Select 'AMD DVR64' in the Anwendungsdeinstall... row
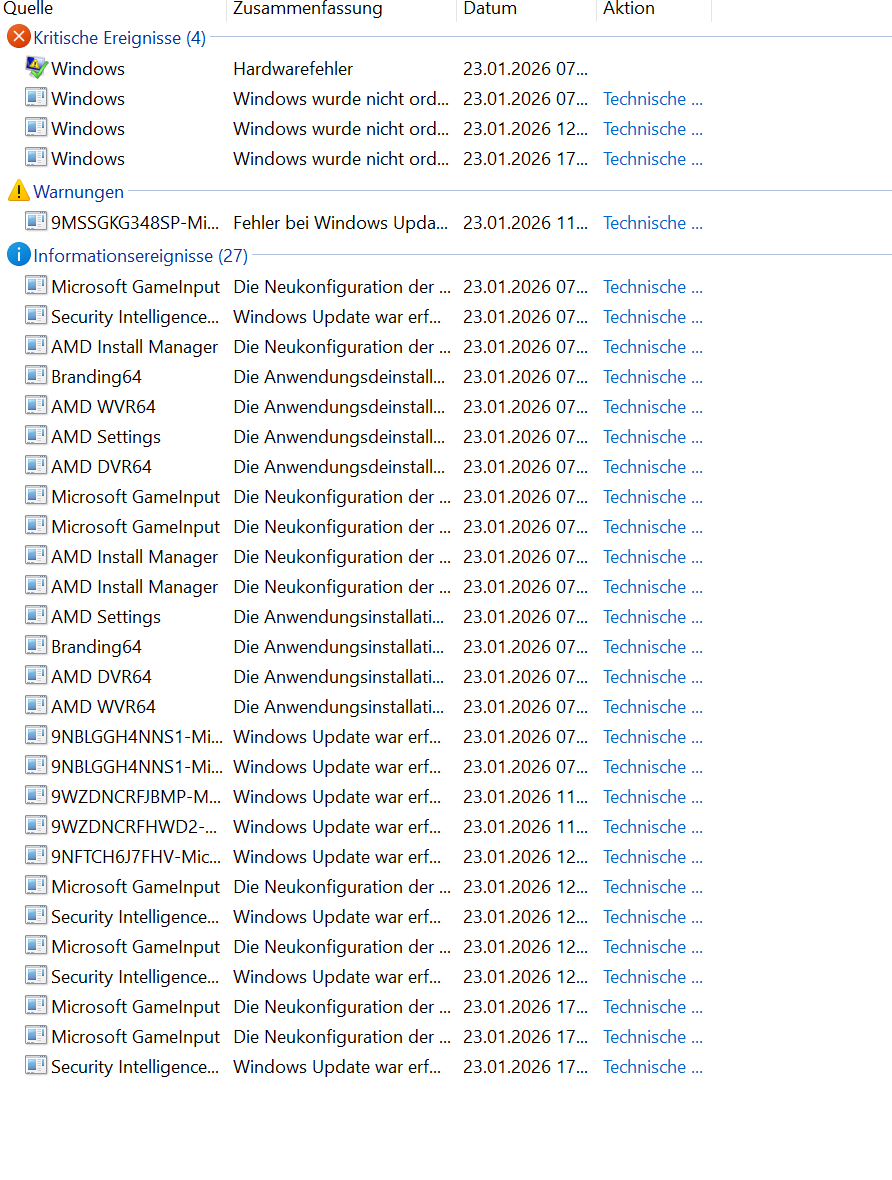The height and width of the screenshot is (1180, 892). click(102, 467)
